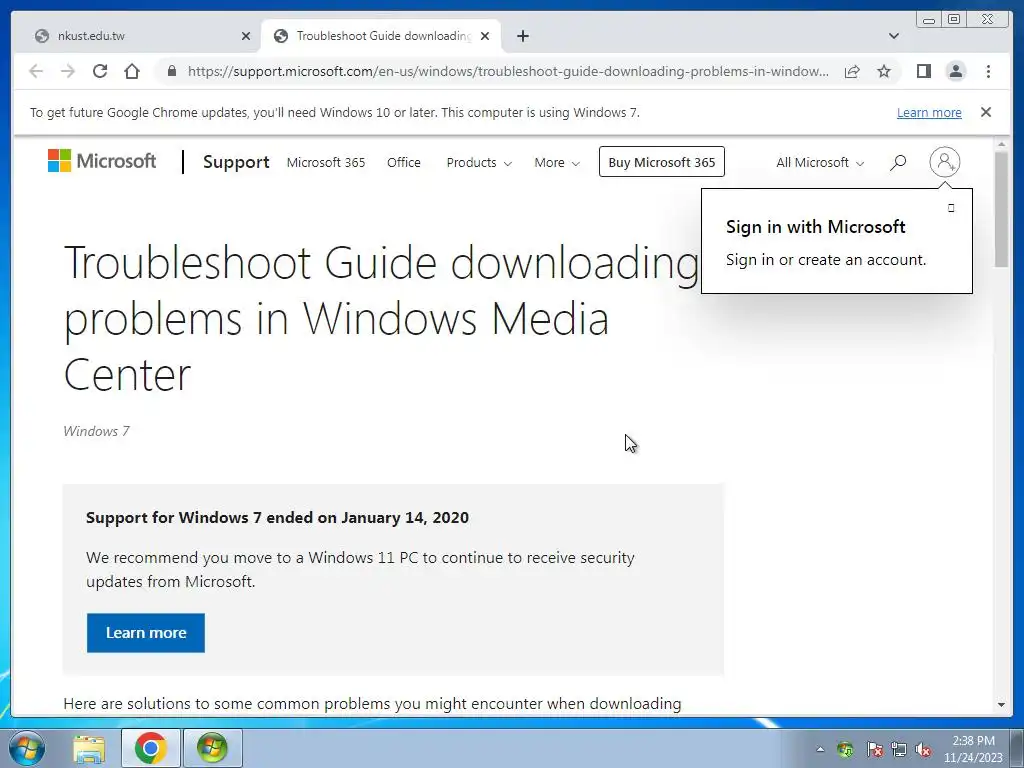Screen dimensions: 1024x768
Task: Open a new tab with plus button
Action: click(x=522, y=36)
